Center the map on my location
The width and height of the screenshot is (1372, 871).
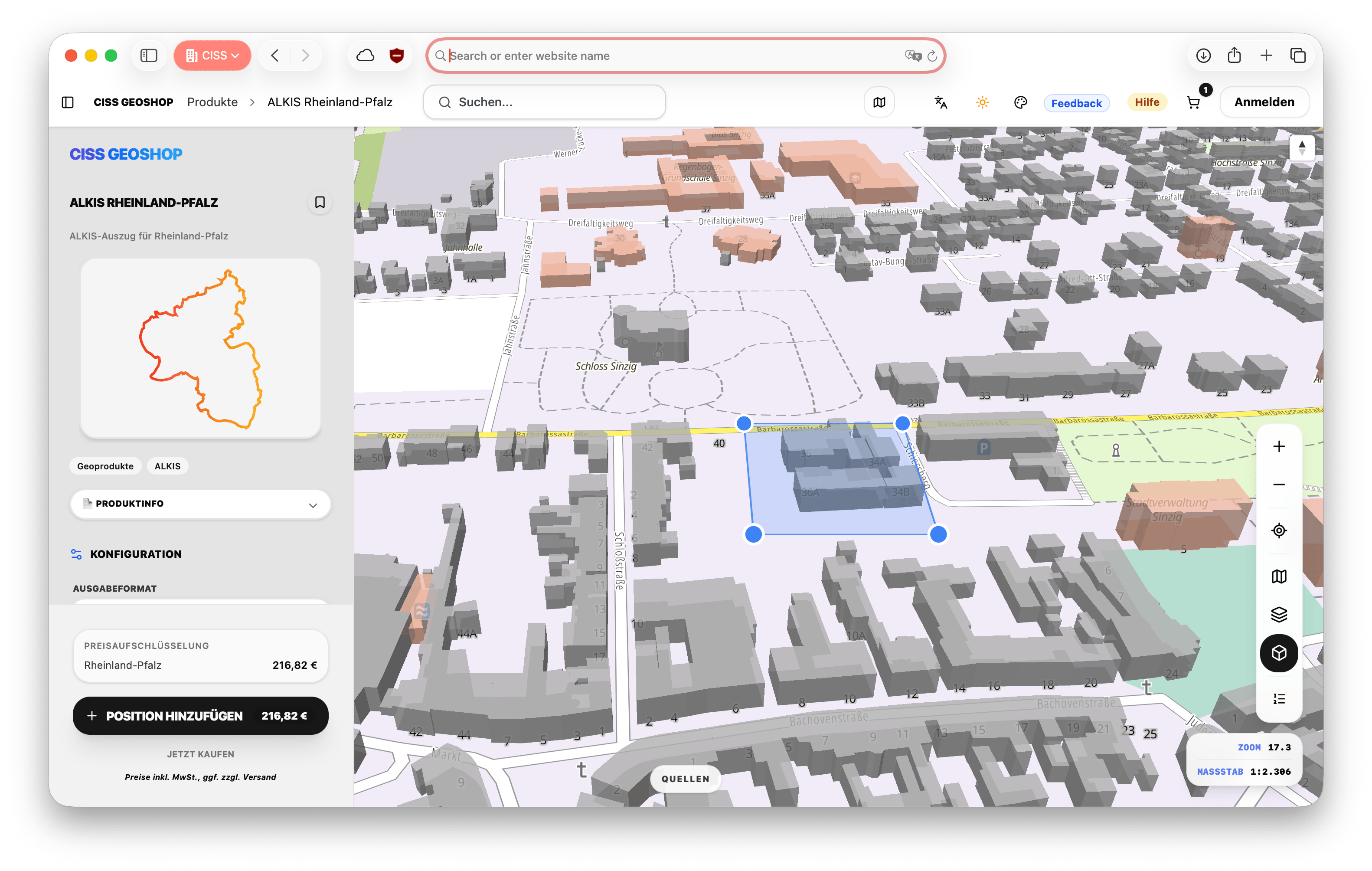pyautogui.click(x=1279, y=530)
